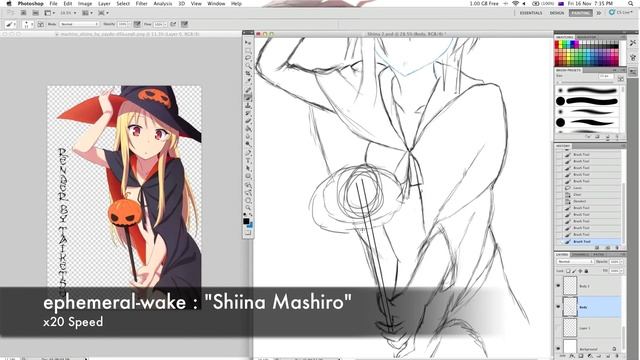Toggle lock position
The image size is (640, 360).
(x=580, y=271)
